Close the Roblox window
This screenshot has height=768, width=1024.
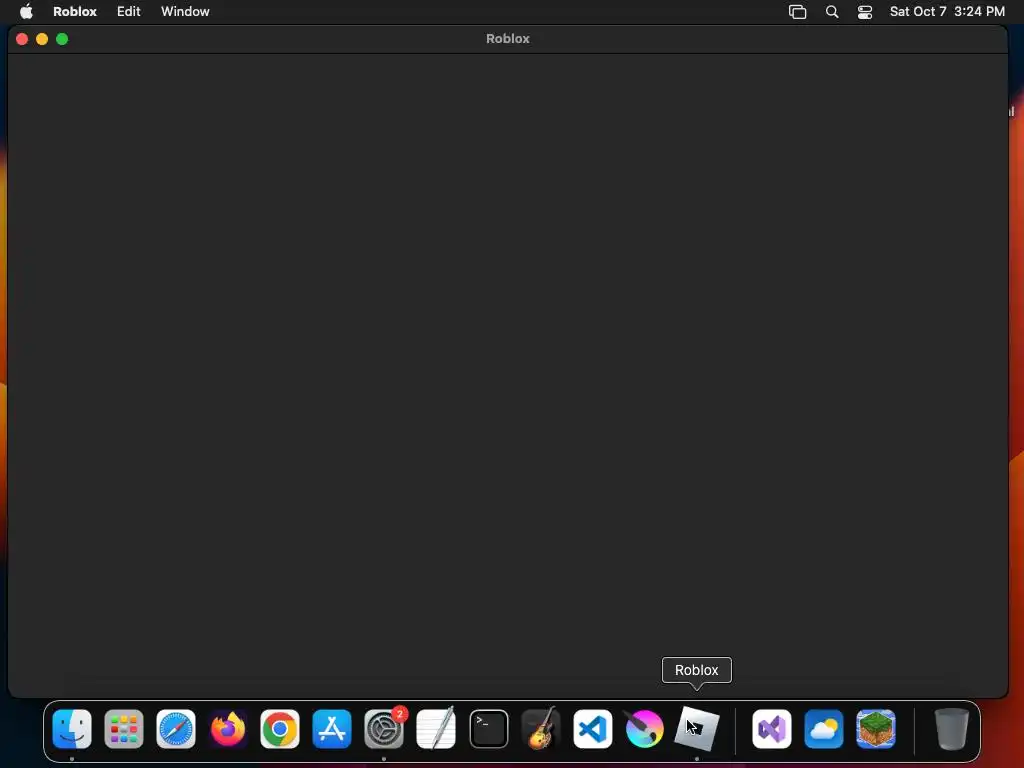tap(22, 39)
